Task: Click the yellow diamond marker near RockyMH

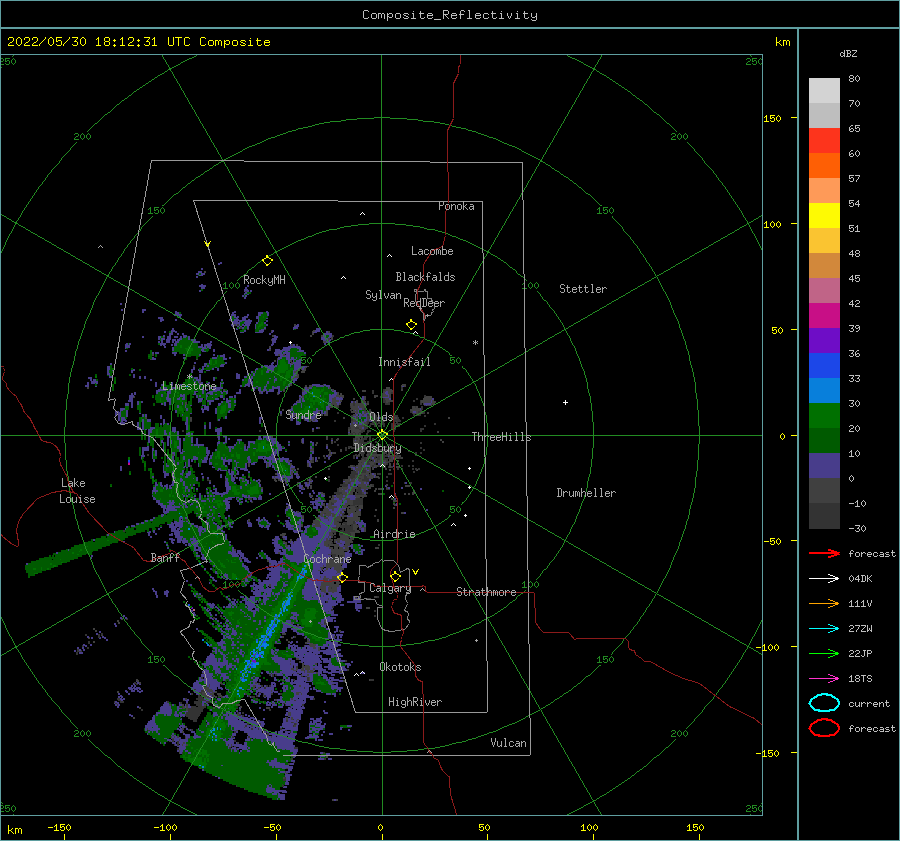Action: click(x=267, y=261)
